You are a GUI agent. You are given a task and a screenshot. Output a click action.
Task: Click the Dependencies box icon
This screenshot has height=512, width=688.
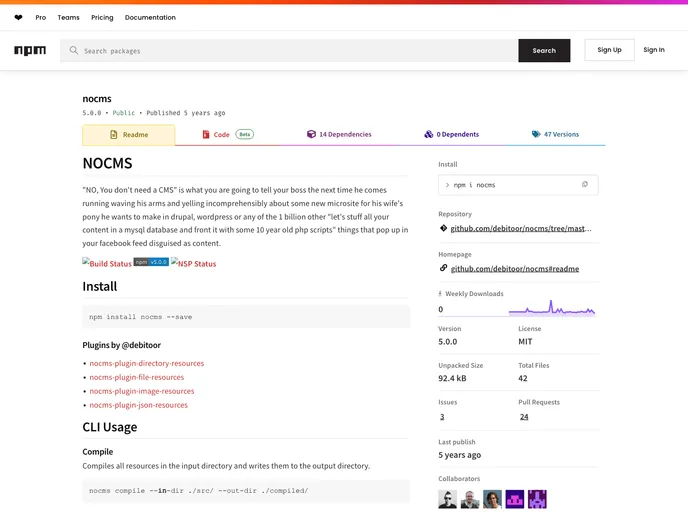[x=311, y=134]
